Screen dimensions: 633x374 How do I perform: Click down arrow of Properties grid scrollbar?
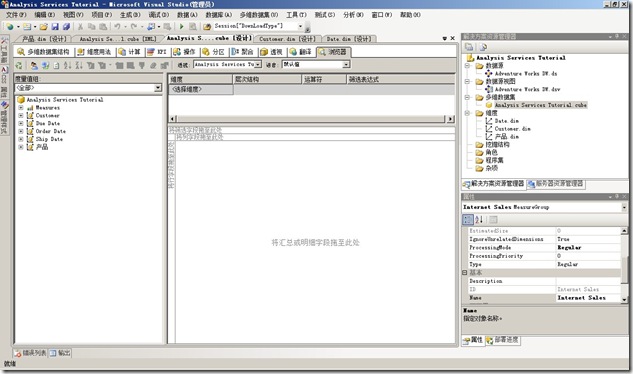click(624, 300)
